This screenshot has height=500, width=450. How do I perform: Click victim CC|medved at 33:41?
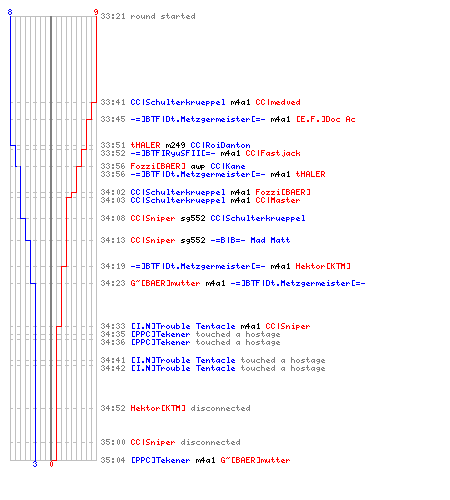pyautogui.click(x=278, y=102)
